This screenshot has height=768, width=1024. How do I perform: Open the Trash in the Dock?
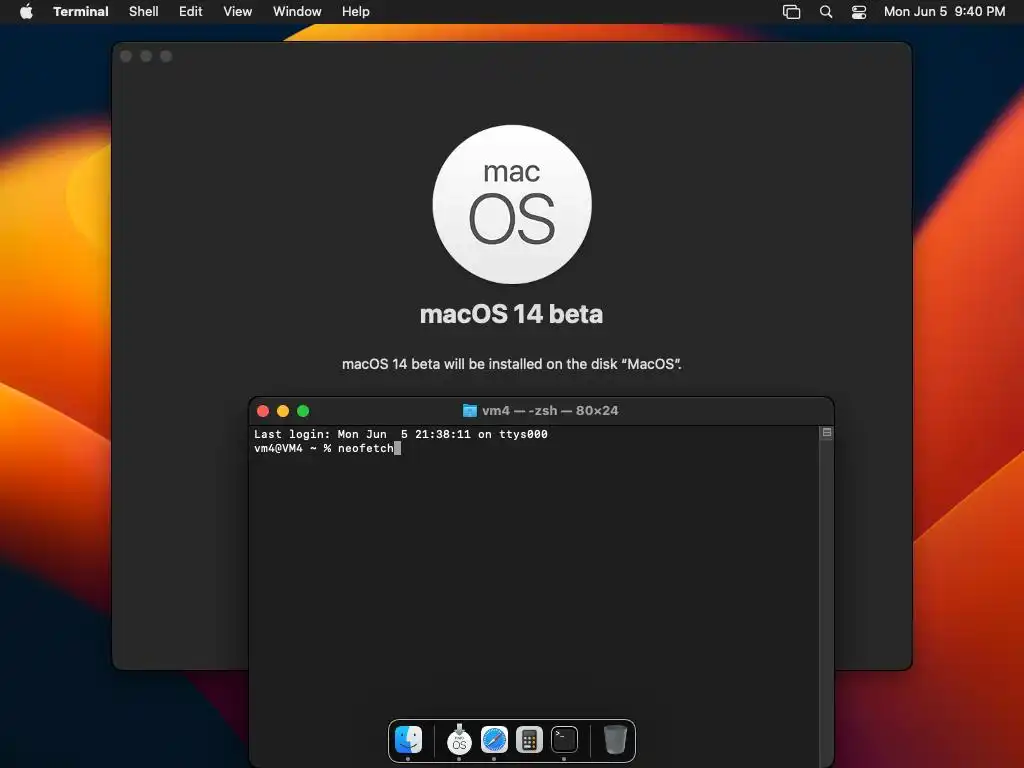(615, 740)
